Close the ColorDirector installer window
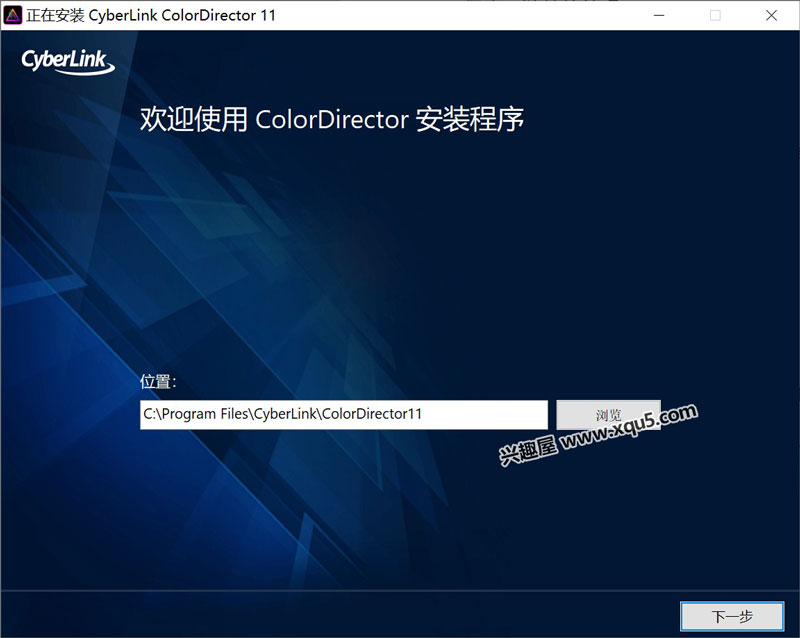The height and width of the screenshot is (638, 800). (771, 15)
